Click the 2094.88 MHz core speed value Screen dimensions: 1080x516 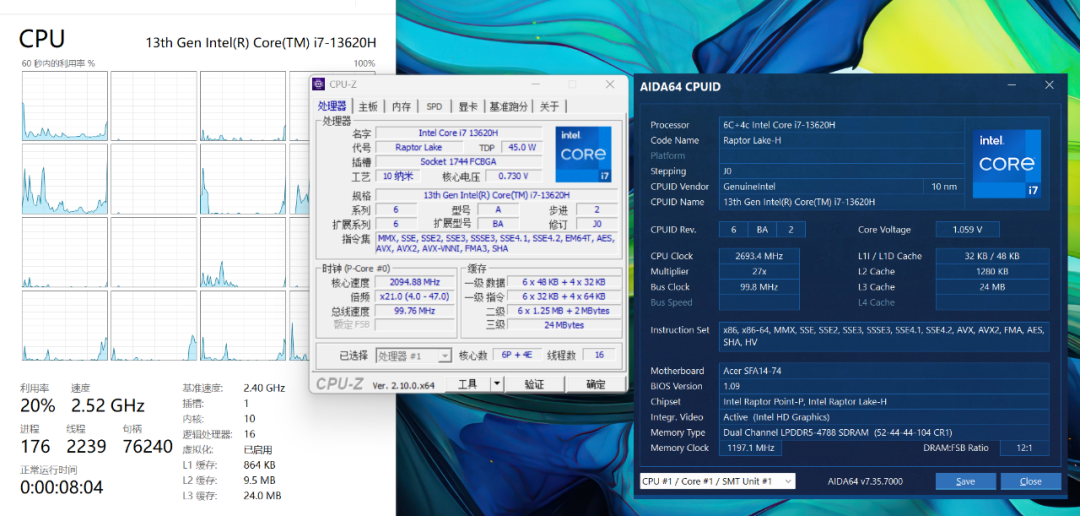click(x=414, y=282)
